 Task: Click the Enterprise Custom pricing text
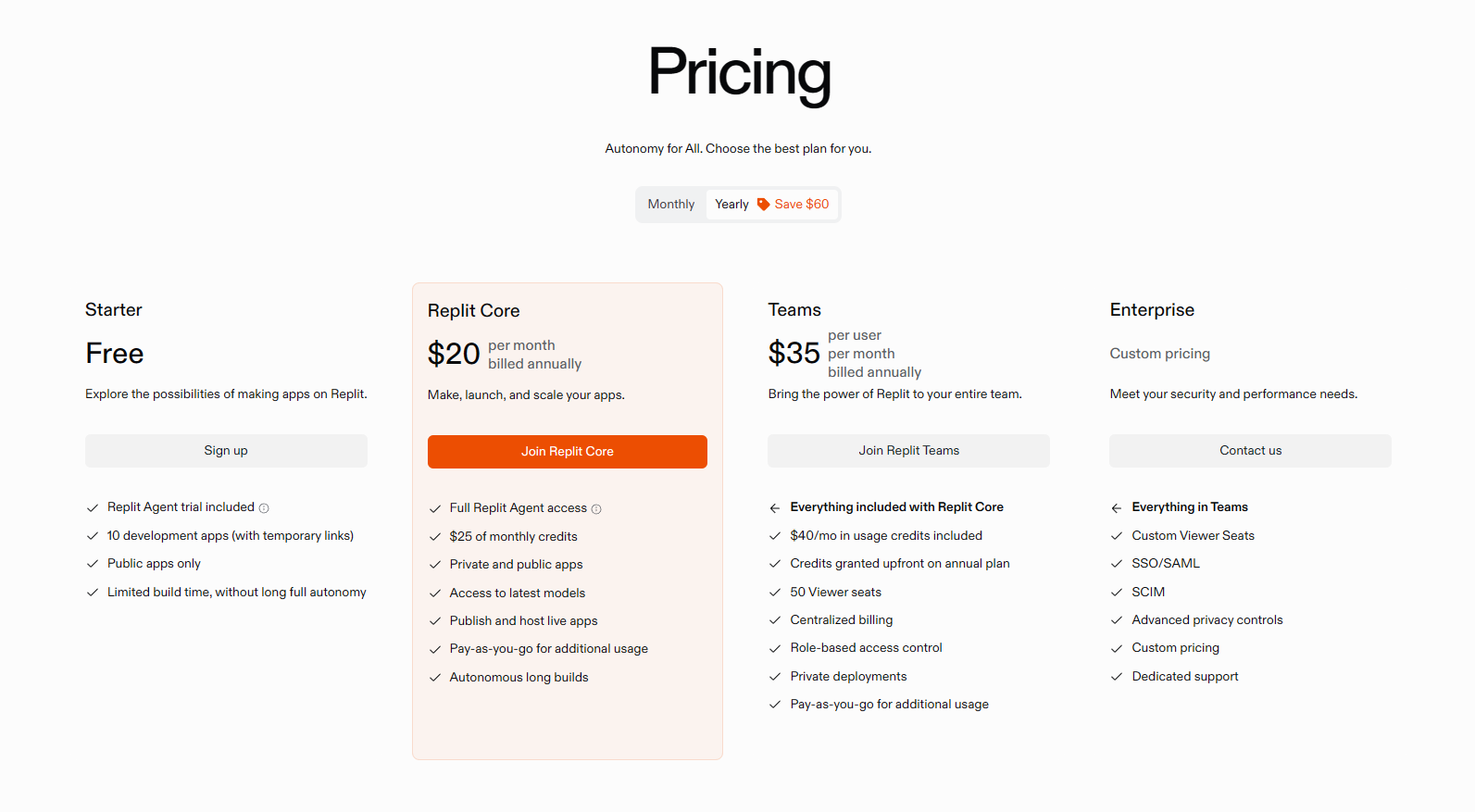pyautogui.click(x=1159, y=354)
